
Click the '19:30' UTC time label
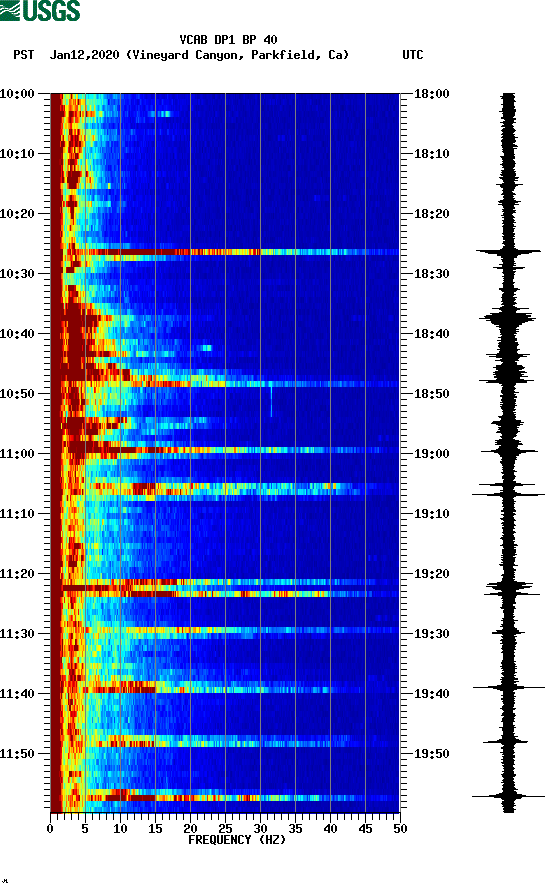click(x=431, y=634)
